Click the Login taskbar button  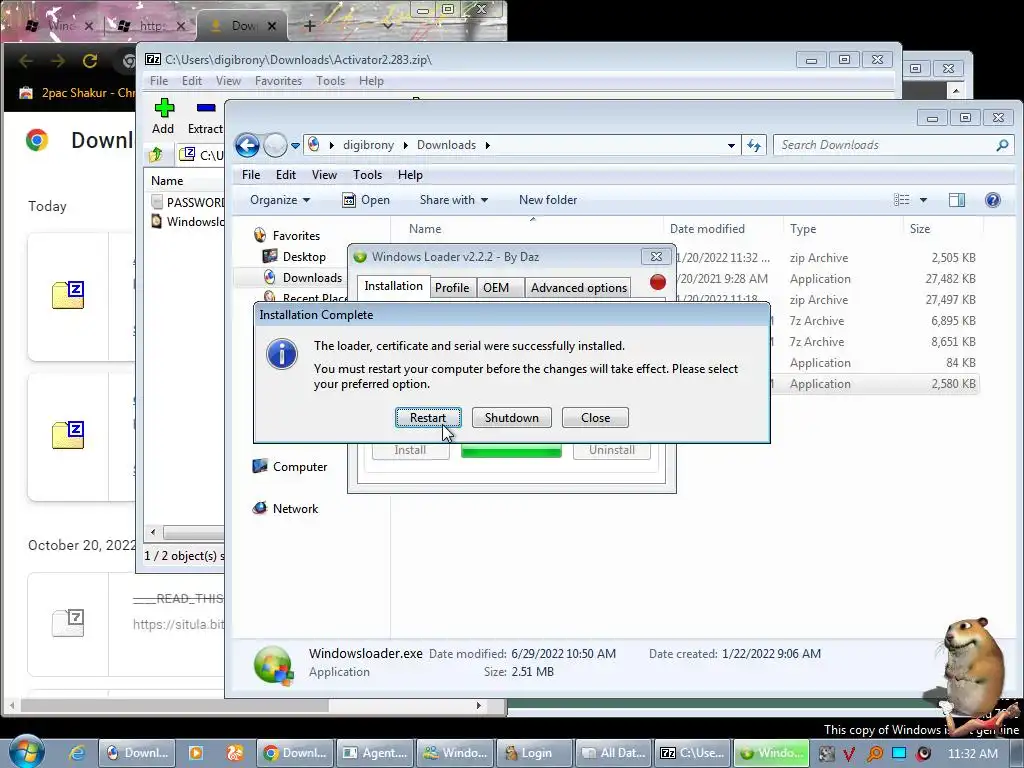tap(534, 753)
